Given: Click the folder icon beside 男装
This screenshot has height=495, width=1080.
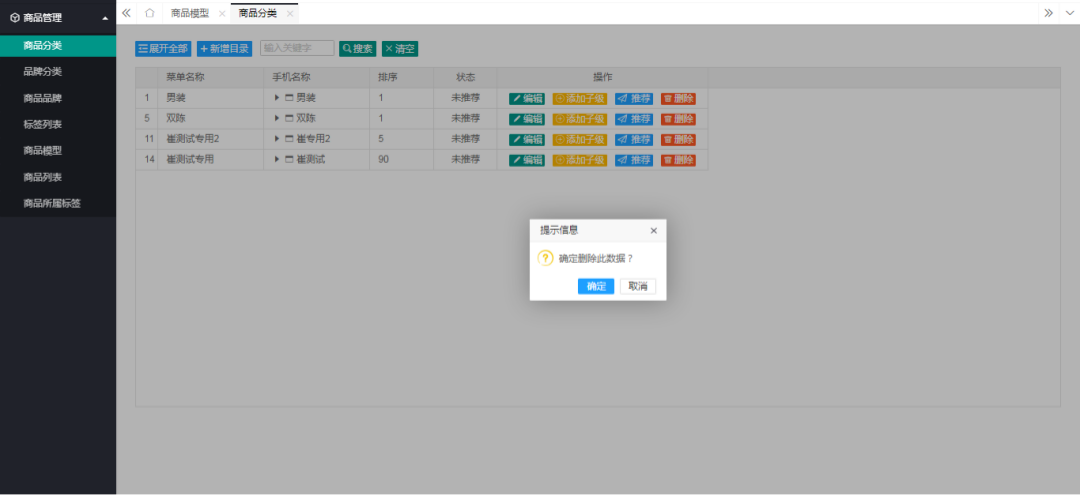Looking at the screenshot, I should (x=289, y=98).
